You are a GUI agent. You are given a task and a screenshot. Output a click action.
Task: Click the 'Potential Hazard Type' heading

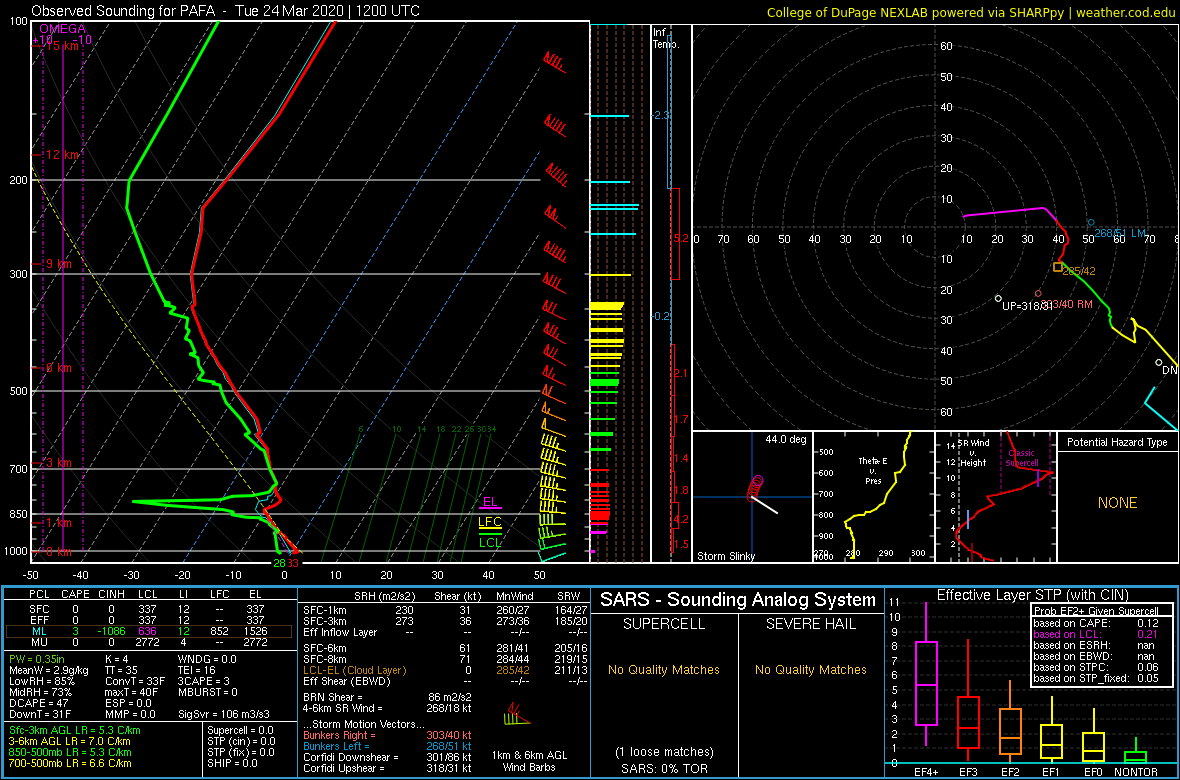(1117, 443)
